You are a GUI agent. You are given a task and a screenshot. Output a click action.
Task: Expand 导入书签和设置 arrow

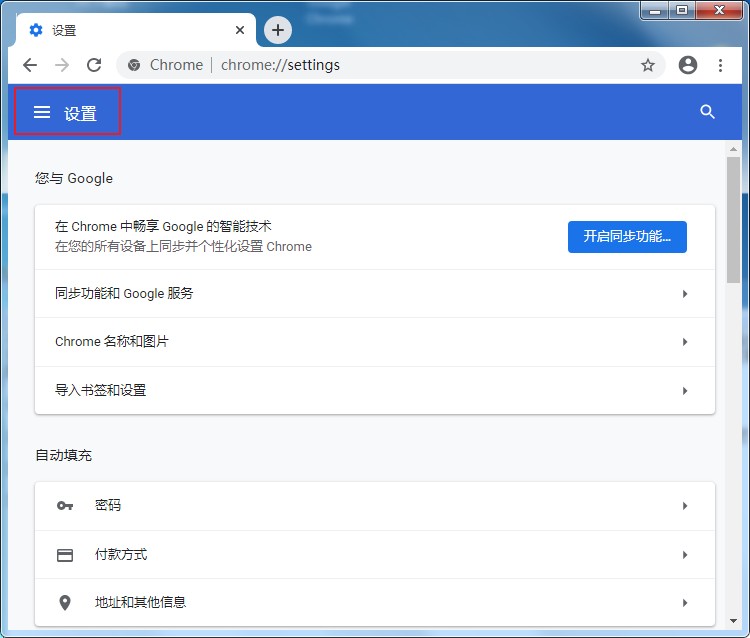pos(685,391)
